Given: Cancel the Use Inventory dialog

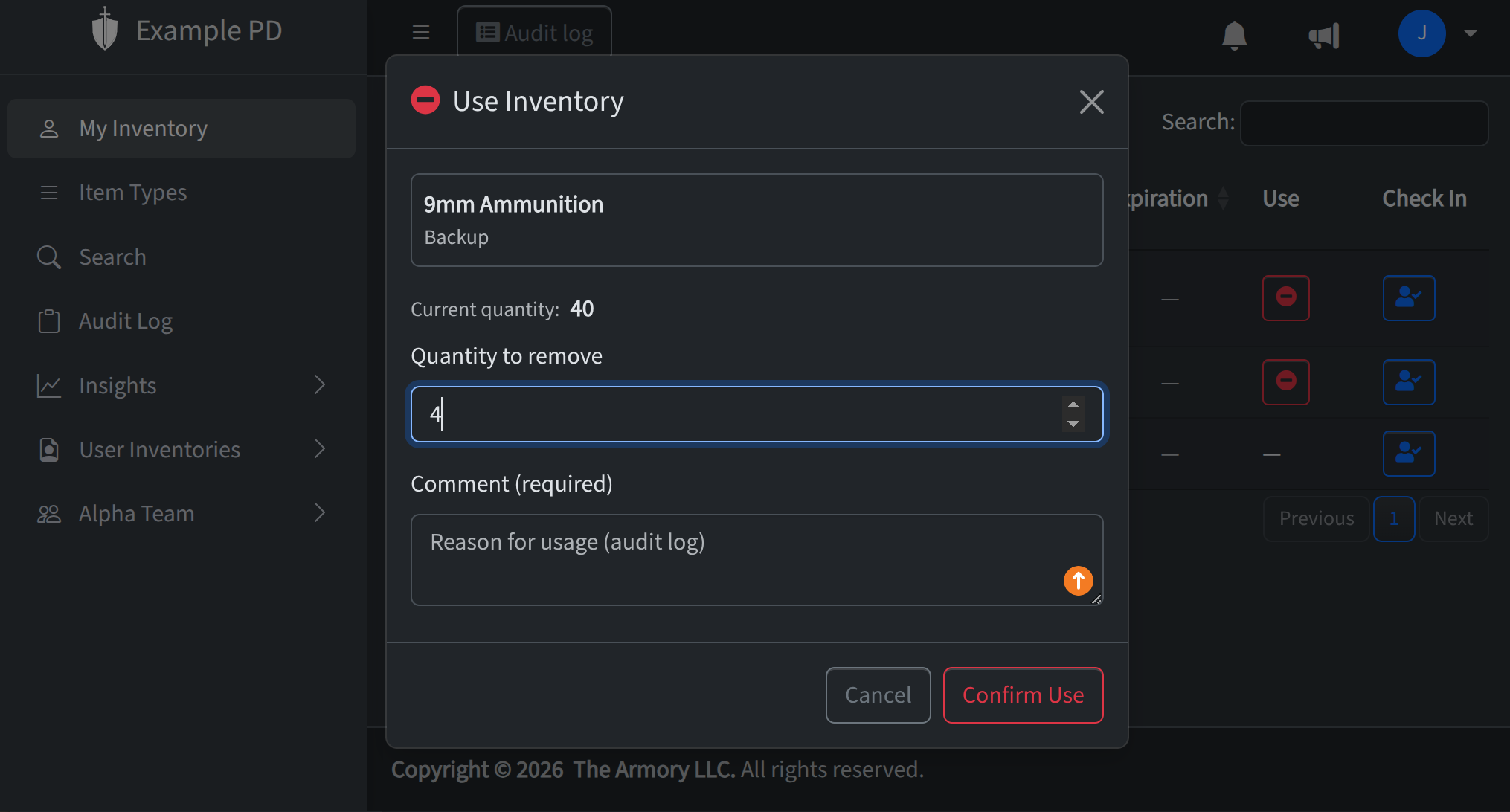Looking at the screenshot, I should coord(878,695).
